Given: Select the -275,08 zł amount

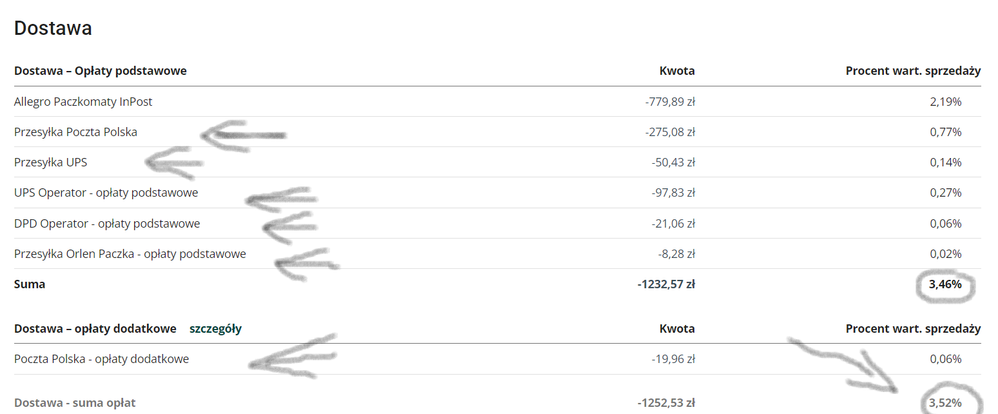Looking at the screenshot, I should [670, 132].
